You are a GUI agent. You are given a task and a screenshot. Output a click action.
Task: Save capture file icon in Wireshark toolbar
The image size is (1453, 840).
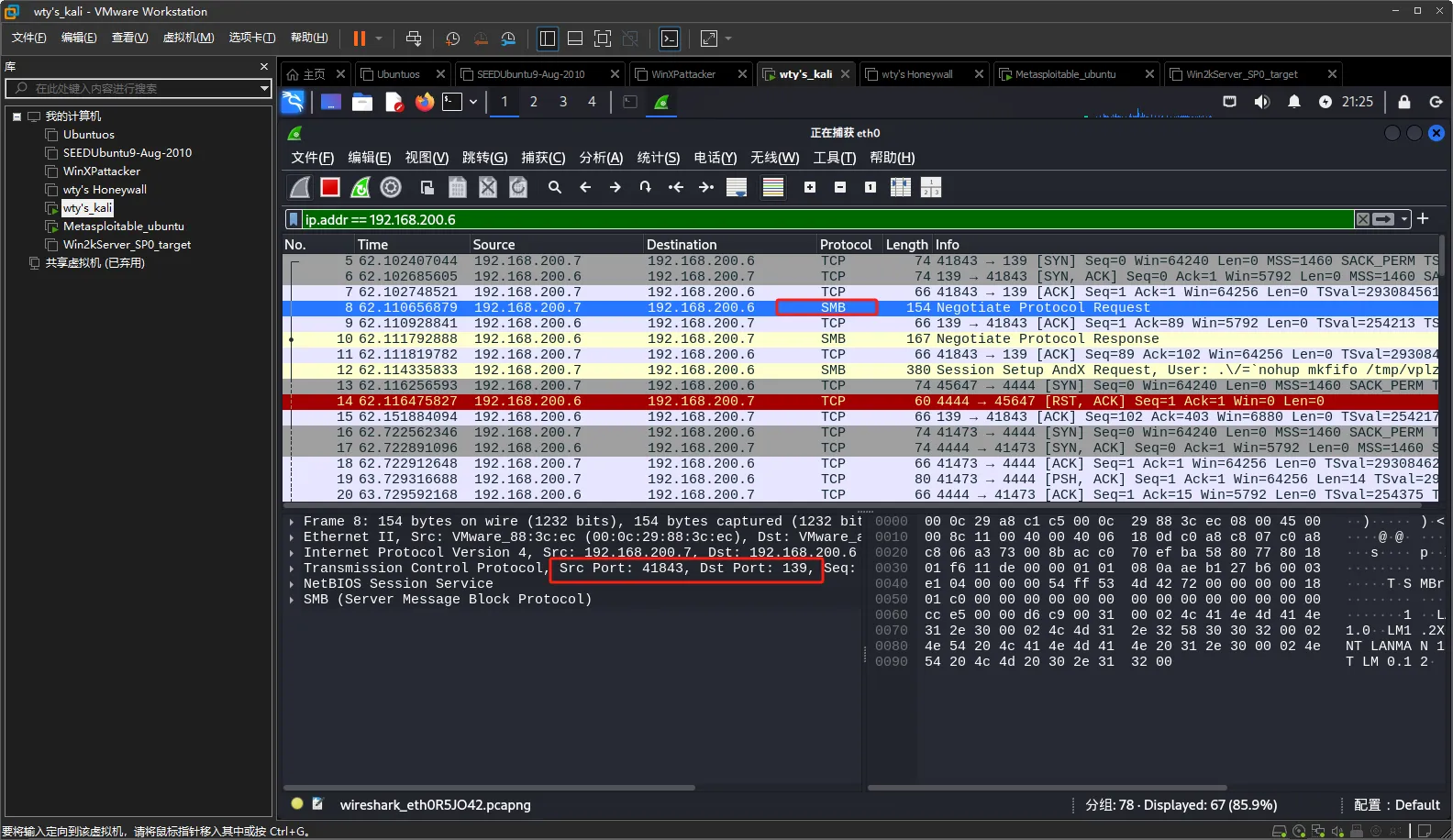tap(458, 187)
